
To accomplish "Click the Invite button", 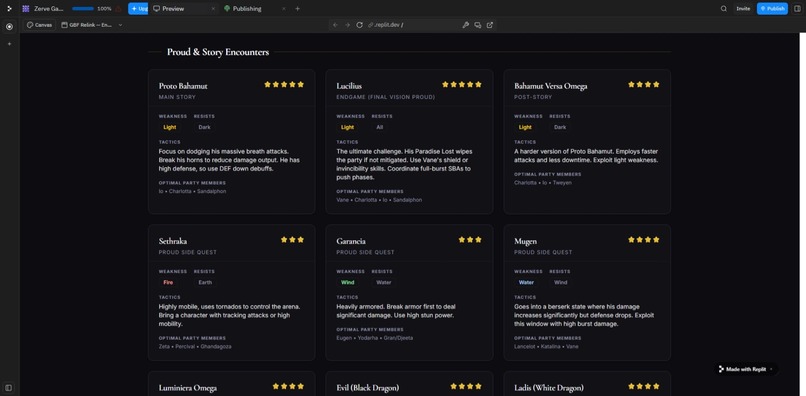I will click(x=743, y=9).
